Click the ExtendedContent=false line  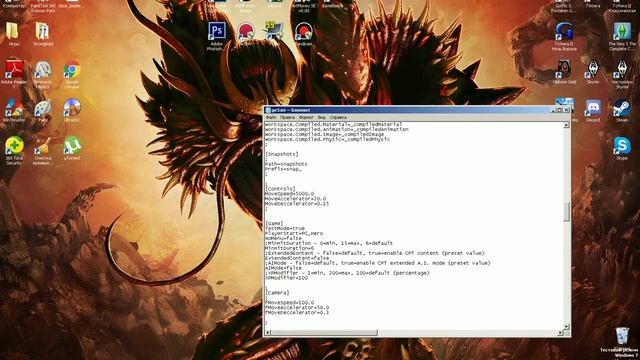point(297,258)
